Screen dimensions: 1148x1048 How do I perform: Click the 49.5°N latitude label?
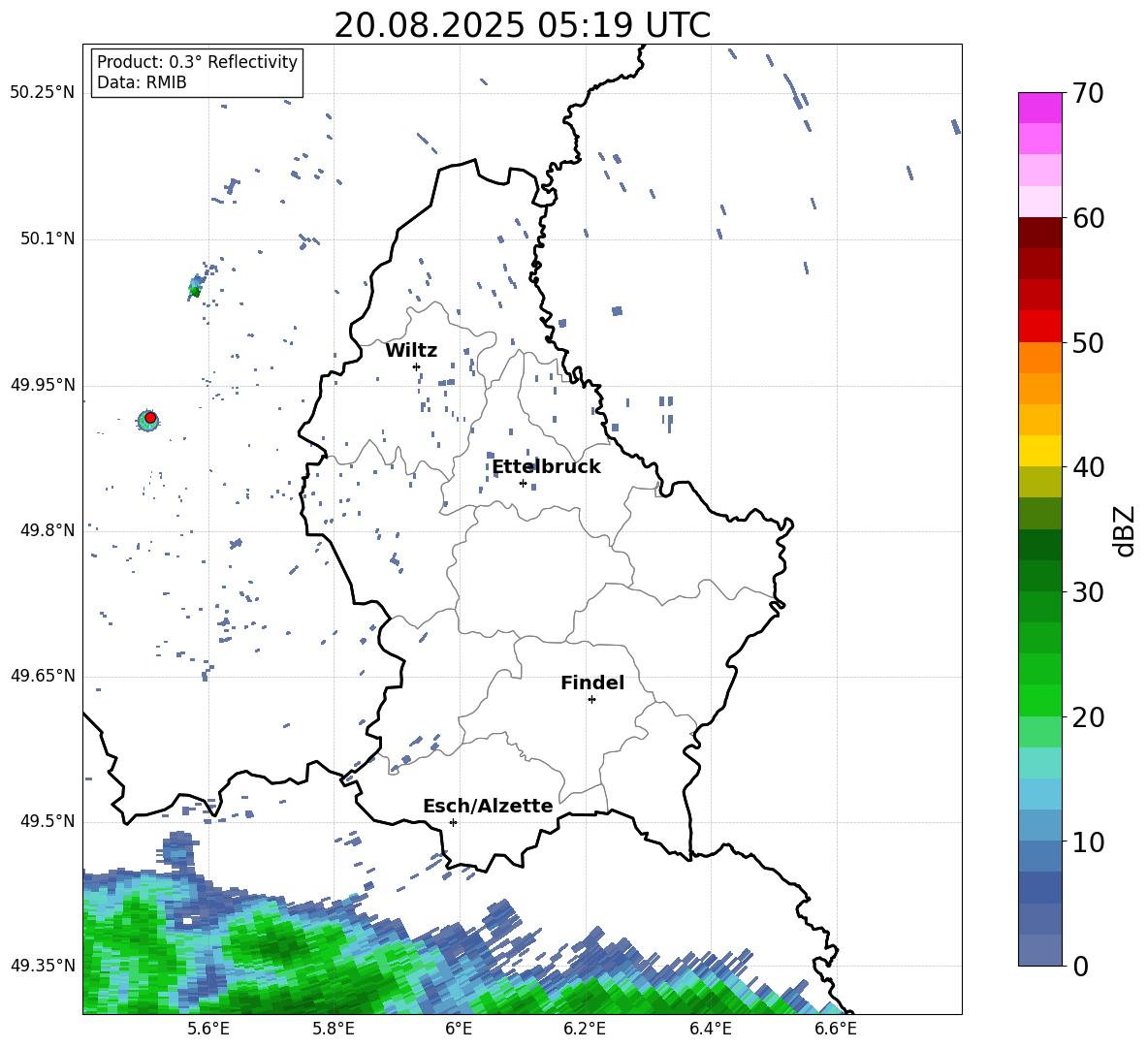point(48,822)
